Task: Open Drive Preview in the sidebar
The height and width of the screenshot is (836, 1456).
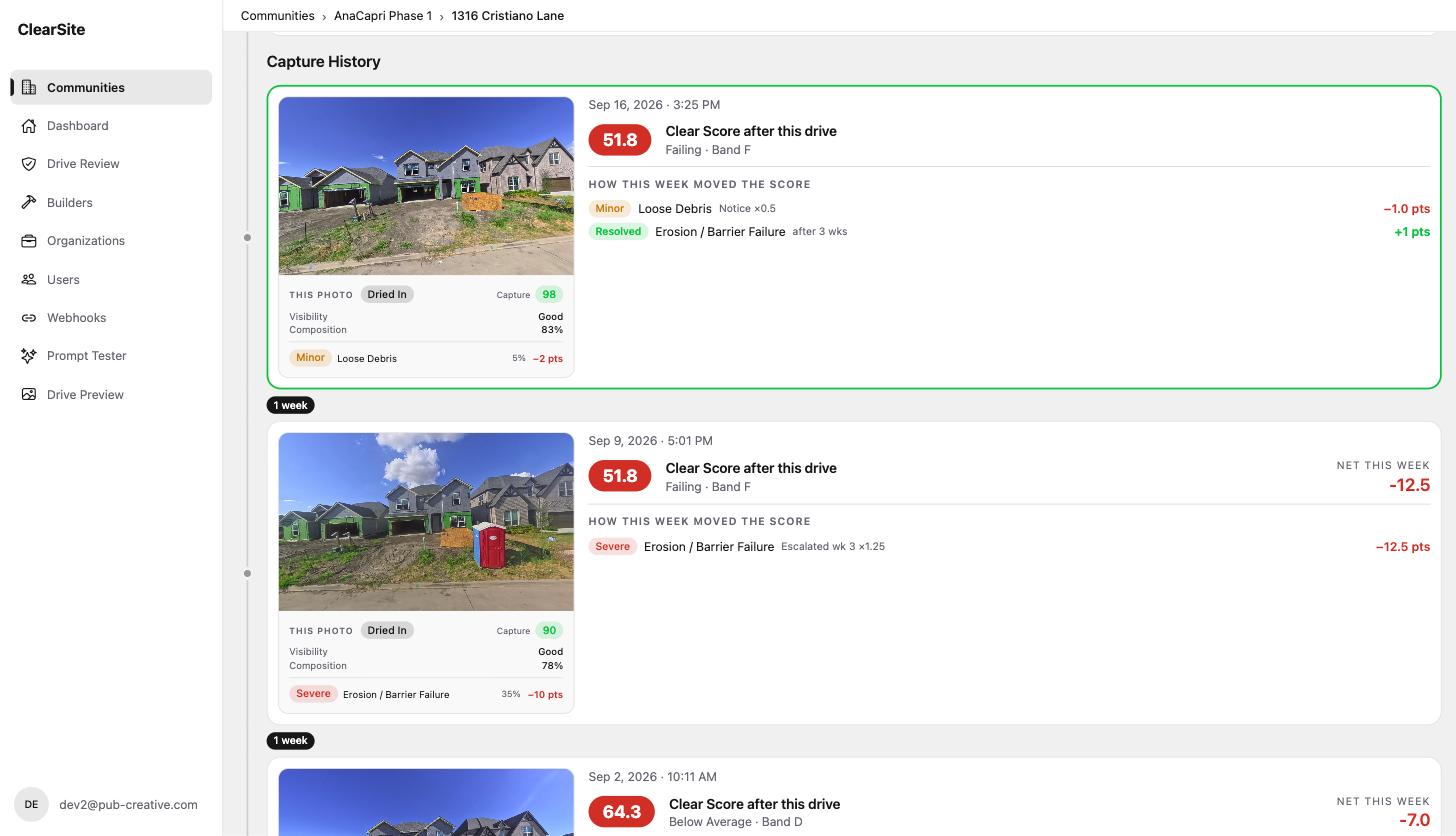Action: (x=111, y=395)
